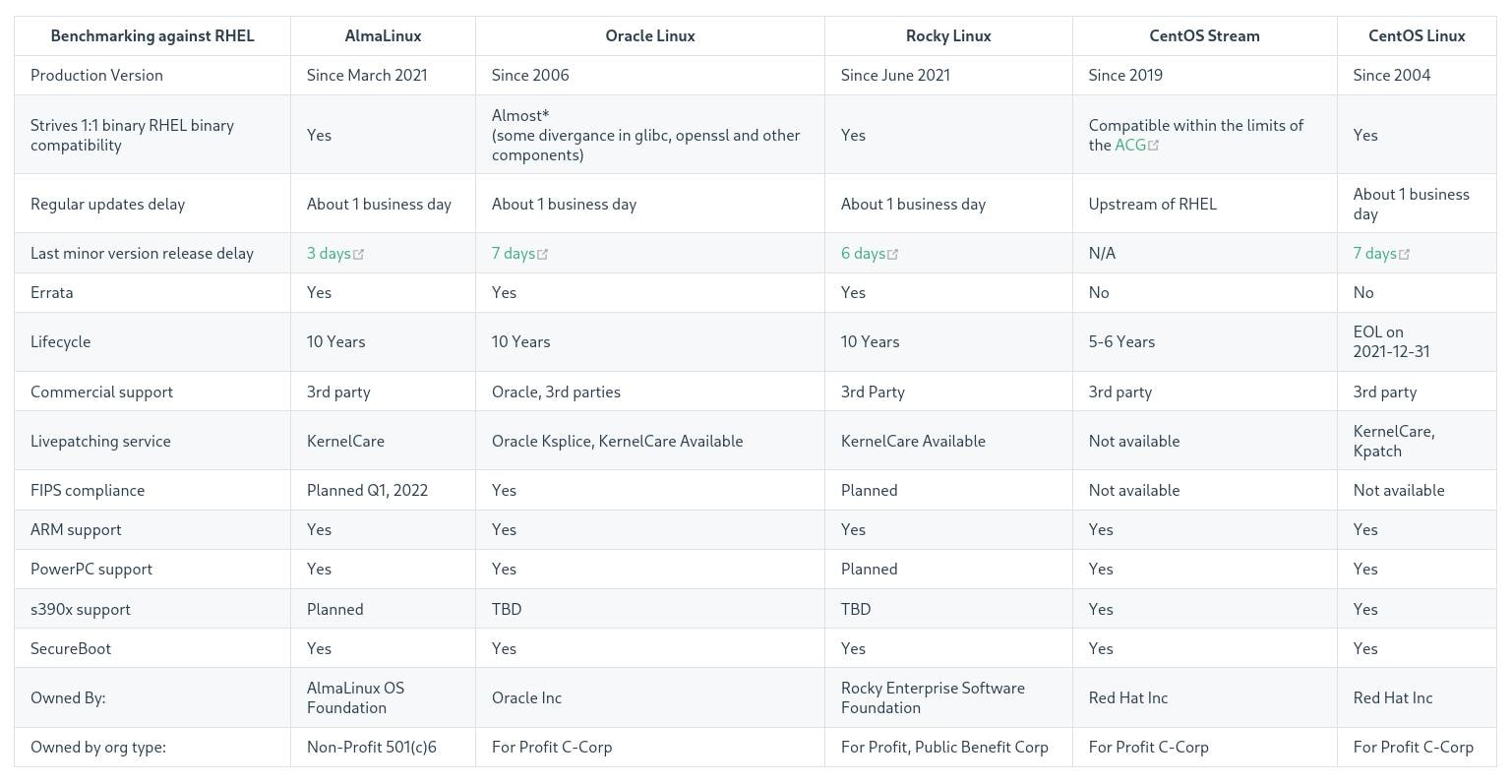The image size is (1512, 784).
Task: Follow the ACG link in CentOS Stream column
Action: tap(1130, 145)
